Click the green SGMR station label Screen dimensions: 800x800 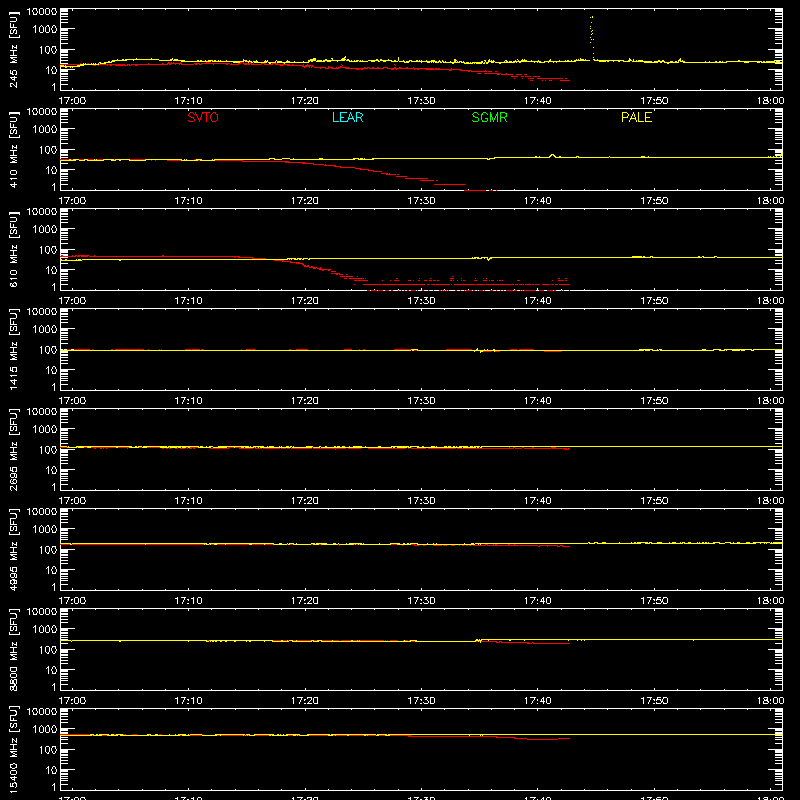coord(489,117)
